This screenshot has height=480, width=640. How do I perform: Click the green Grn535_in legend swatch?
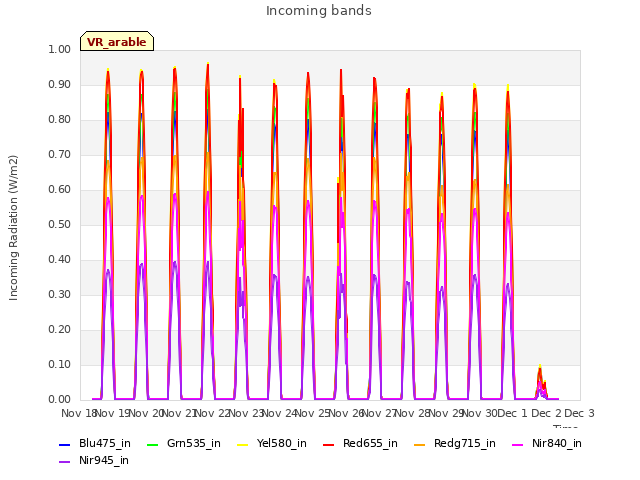pyautogui.click(x=152, y=444)
